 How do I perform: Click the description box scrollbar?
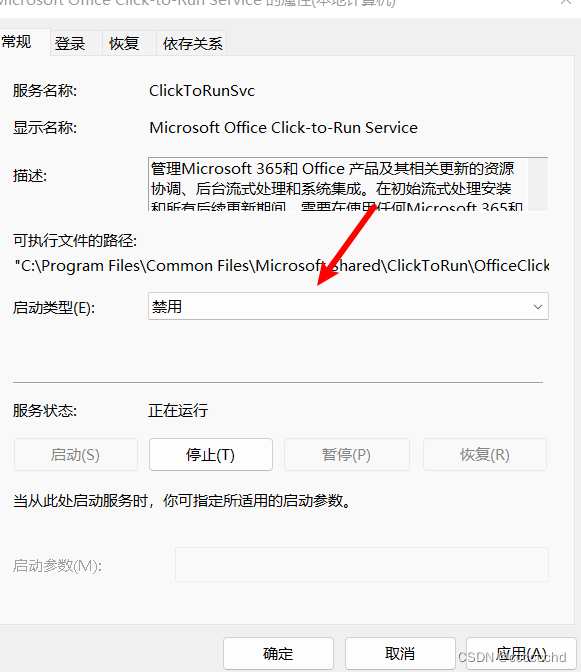538,184
